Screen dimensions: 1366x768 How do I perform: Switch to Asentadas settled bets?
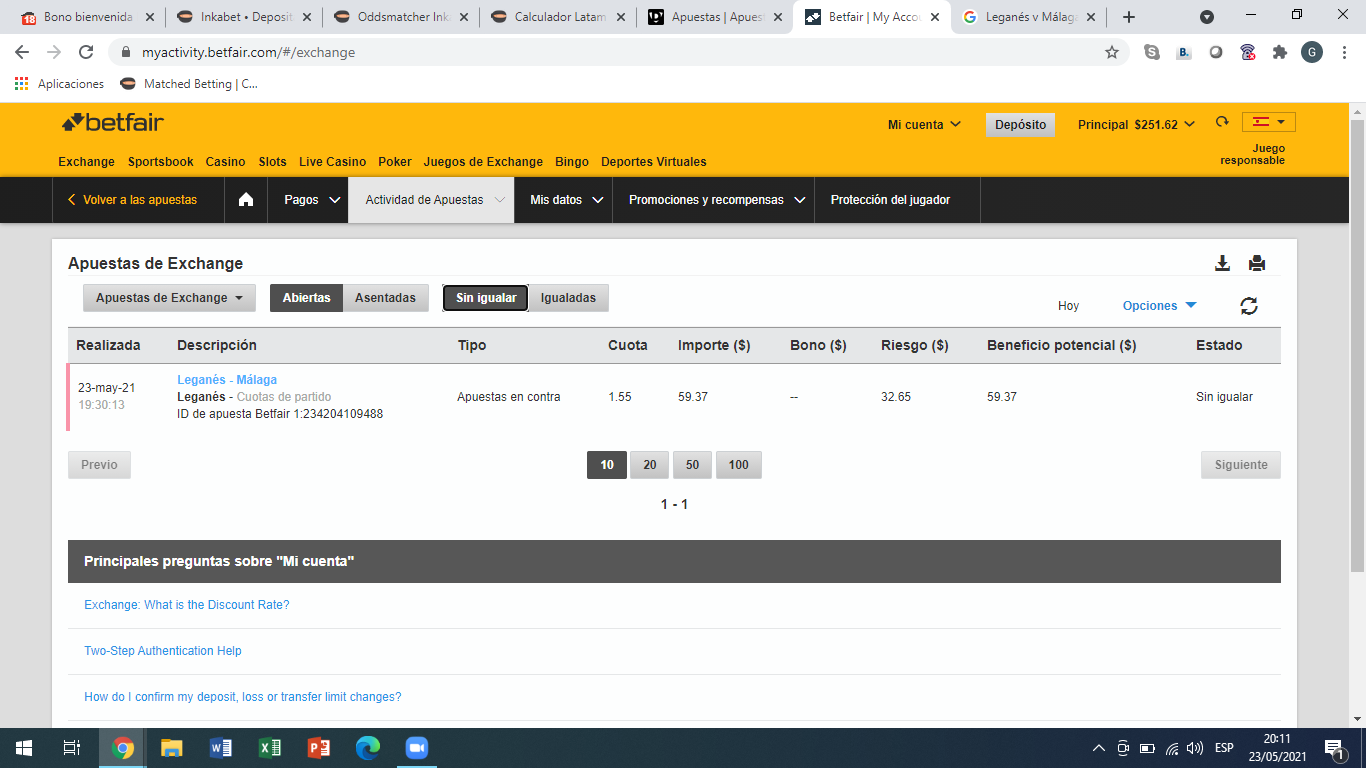[x=386, y=298]
